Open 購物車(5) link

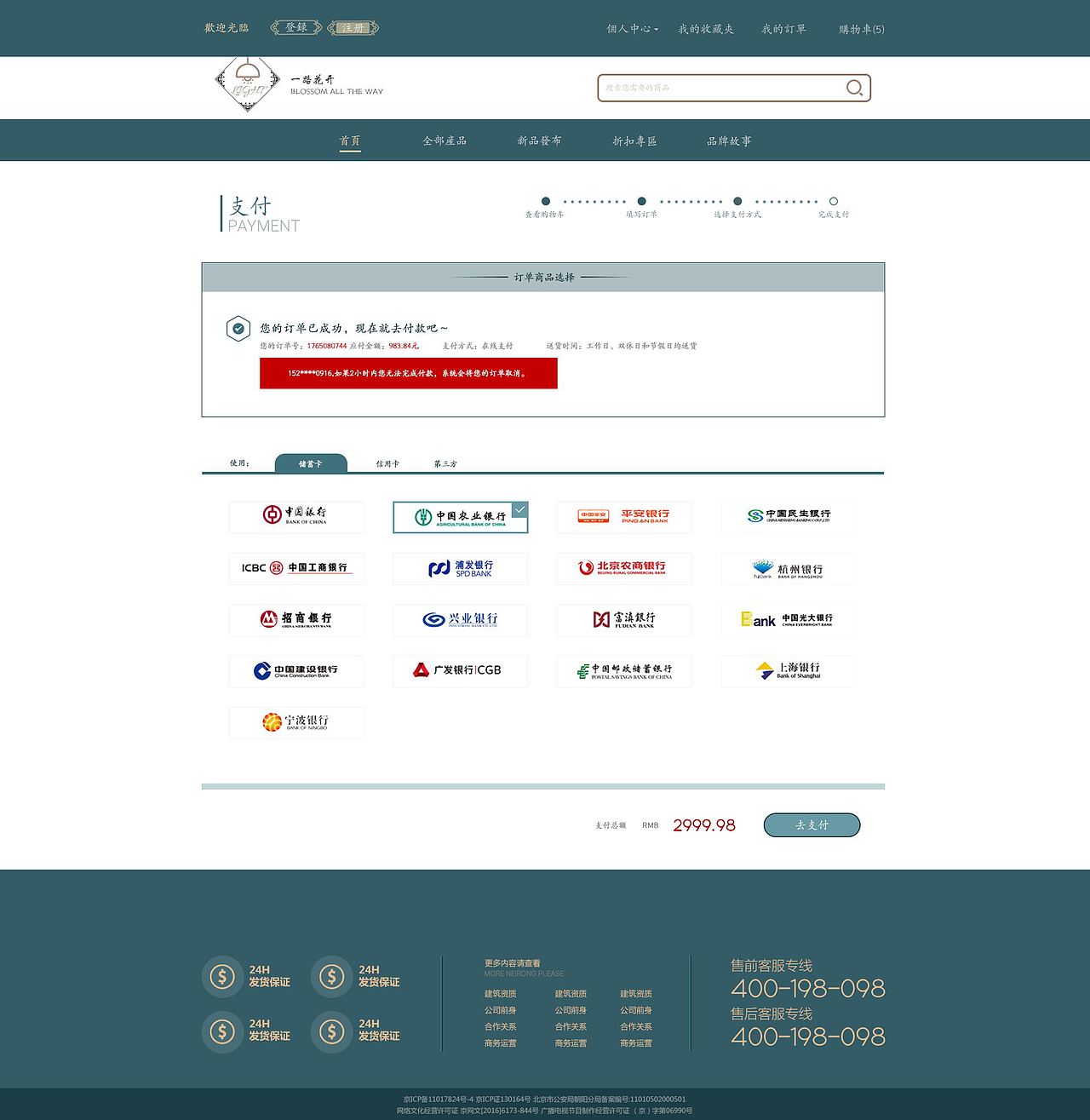[x=862, y=29]
